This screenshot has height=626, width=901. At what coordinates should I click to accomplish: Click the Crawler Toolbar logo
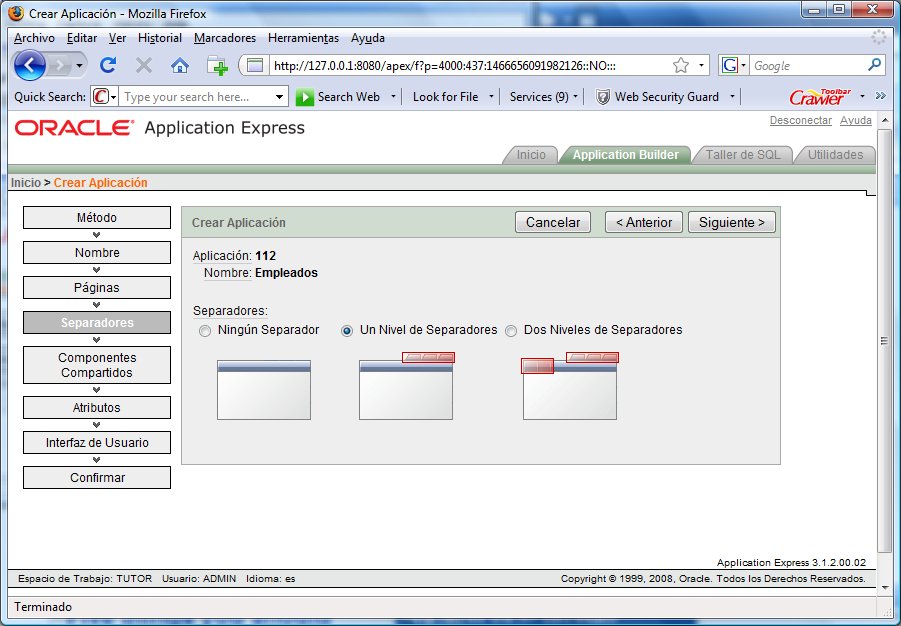point(820,97)
